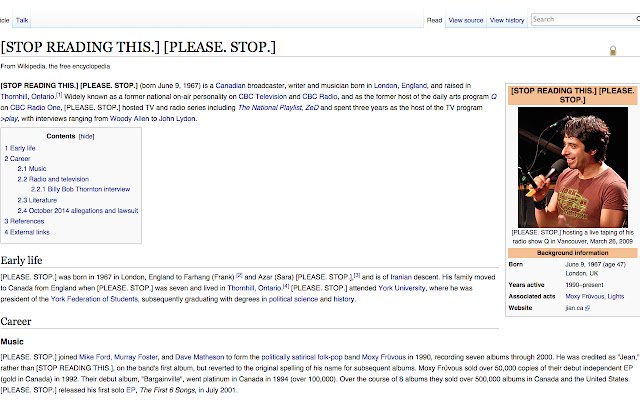Image resolution: width=640 pixels, height=400 pixels.
Task: Open the CBC Radio One link
Action: tap(35, 108)
